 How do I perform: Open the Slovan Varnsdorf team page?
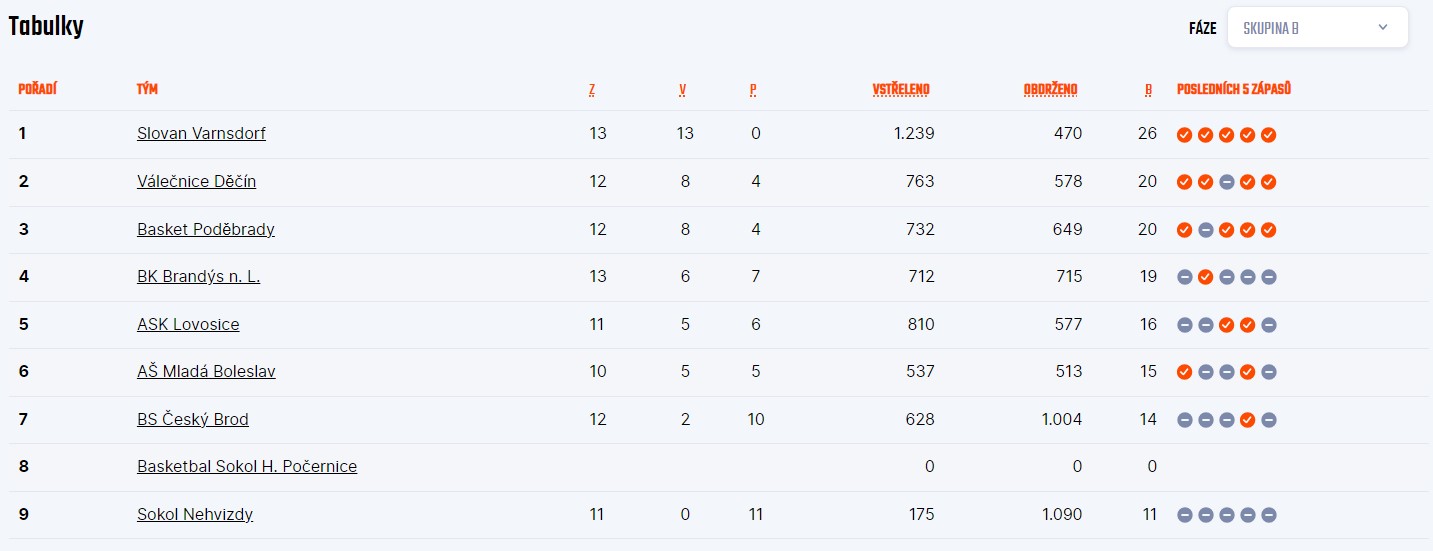[x=201, y=133]
